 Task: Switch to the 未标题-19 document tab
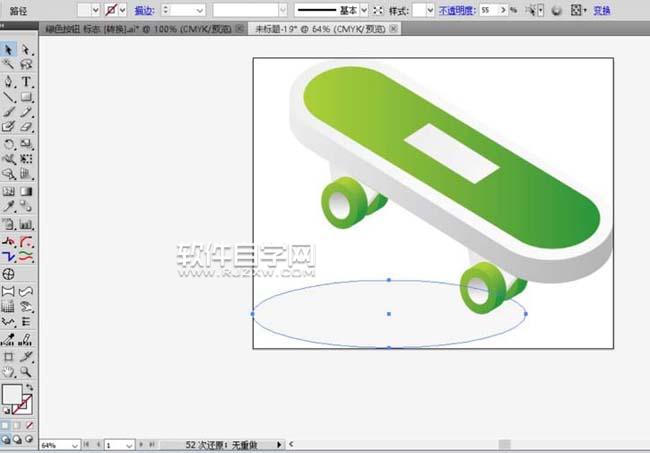coord(324,29)
